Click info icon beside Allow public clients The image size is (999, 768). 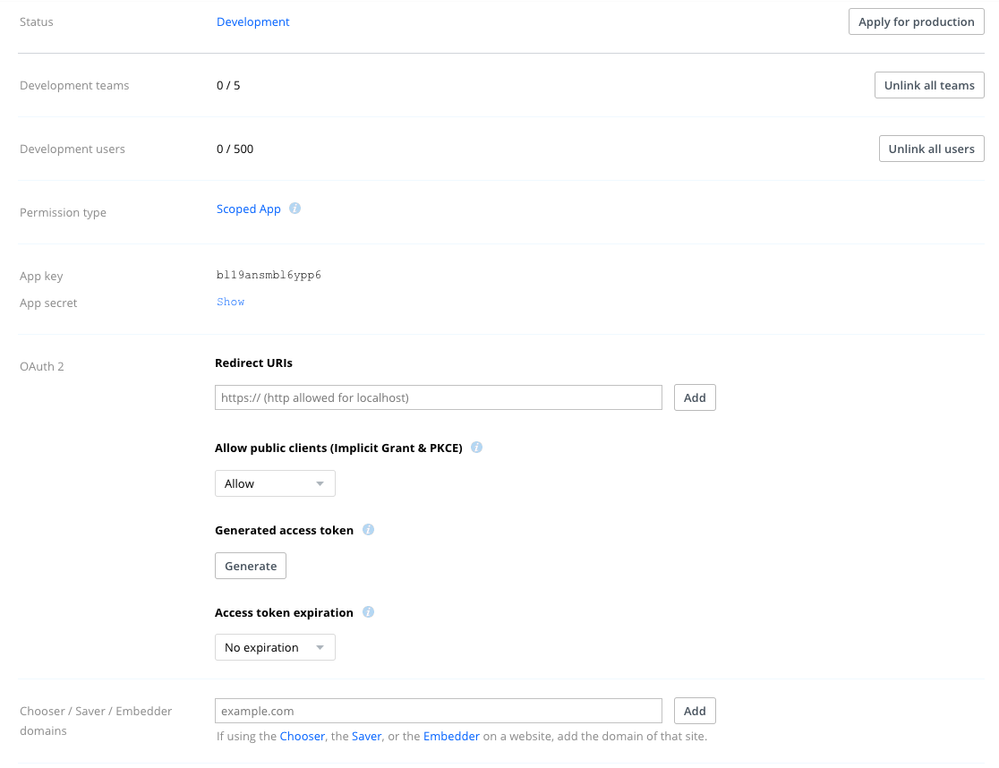[x=477, y=447]
